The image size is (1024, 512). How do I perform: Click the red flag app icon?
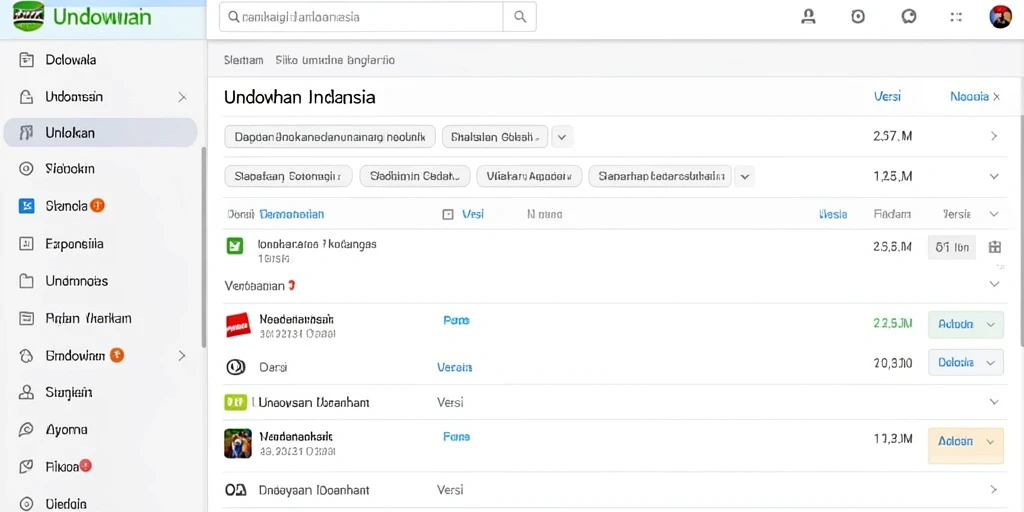tap(238, 325)
